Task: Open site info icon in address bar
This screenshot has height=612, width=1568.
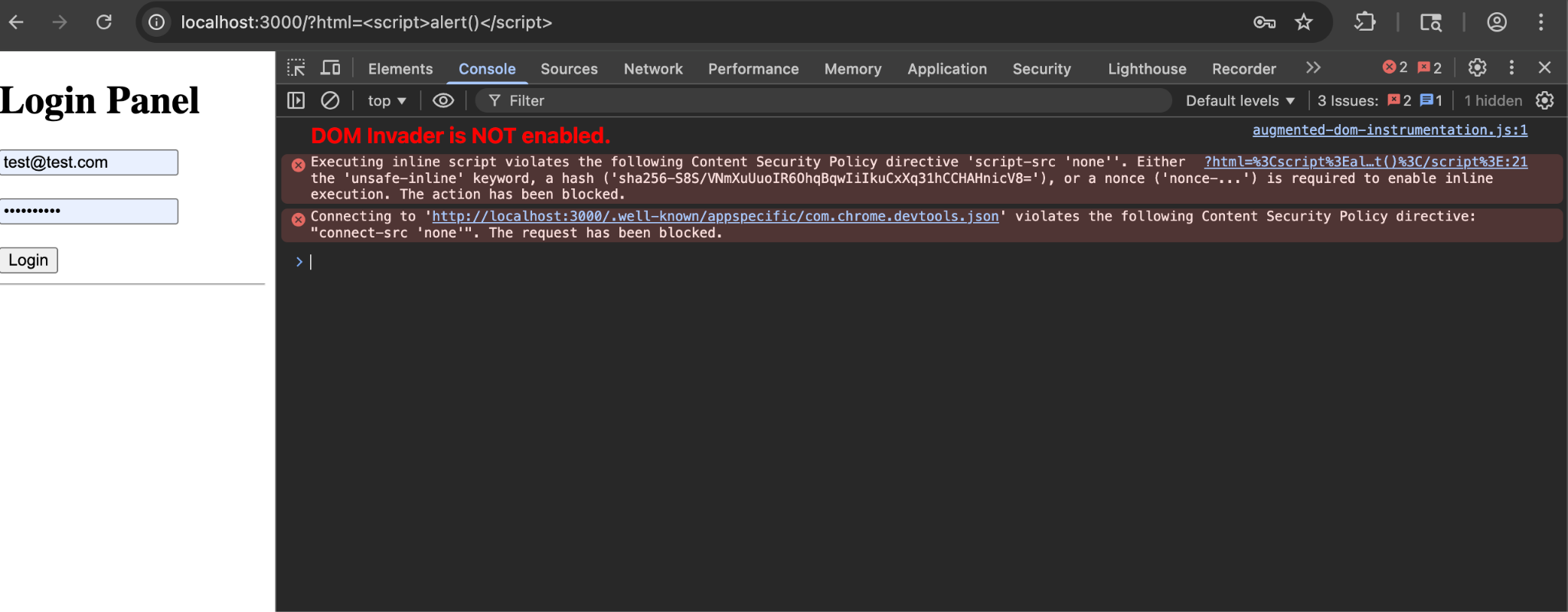Action: [x=157, y=22]
